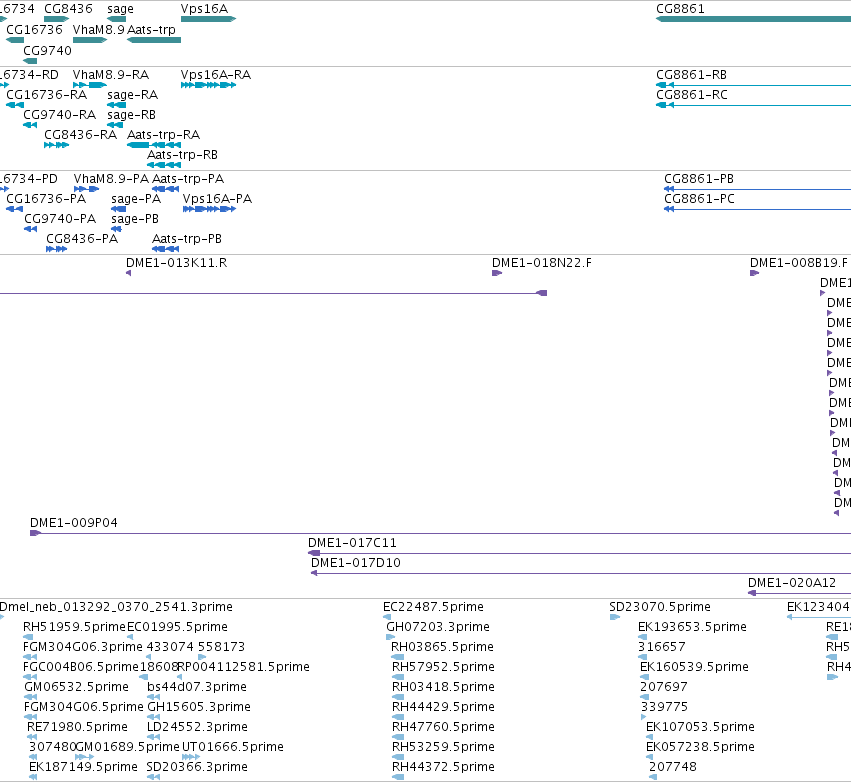Click the CG8861-PB protein label
This screenshot has width=851, height=782.
point(699,179)
